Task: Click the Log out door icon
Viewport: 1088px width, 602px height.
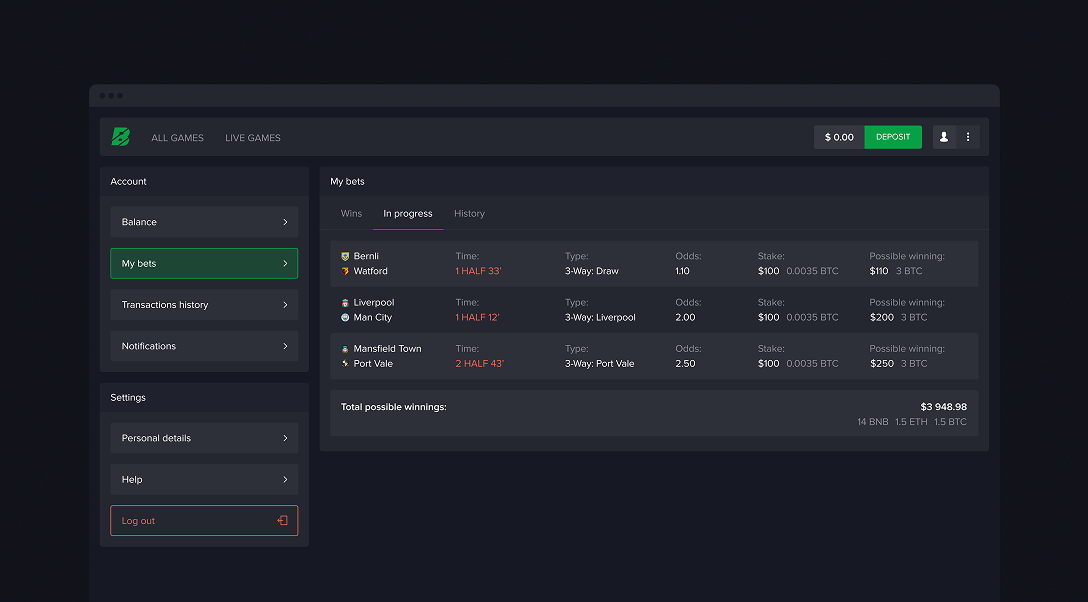Action: point(283,521)
